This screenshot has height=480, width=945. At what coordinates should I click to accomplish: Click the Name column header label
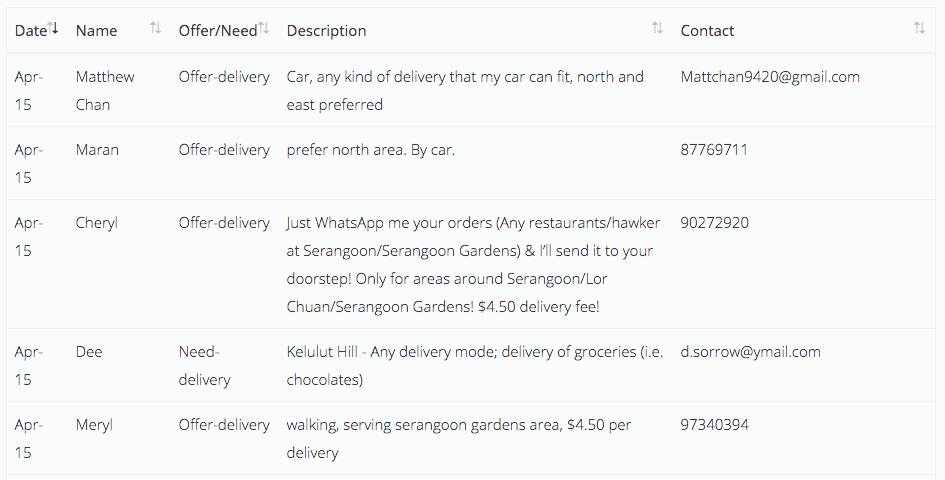(x=96, y=31)
